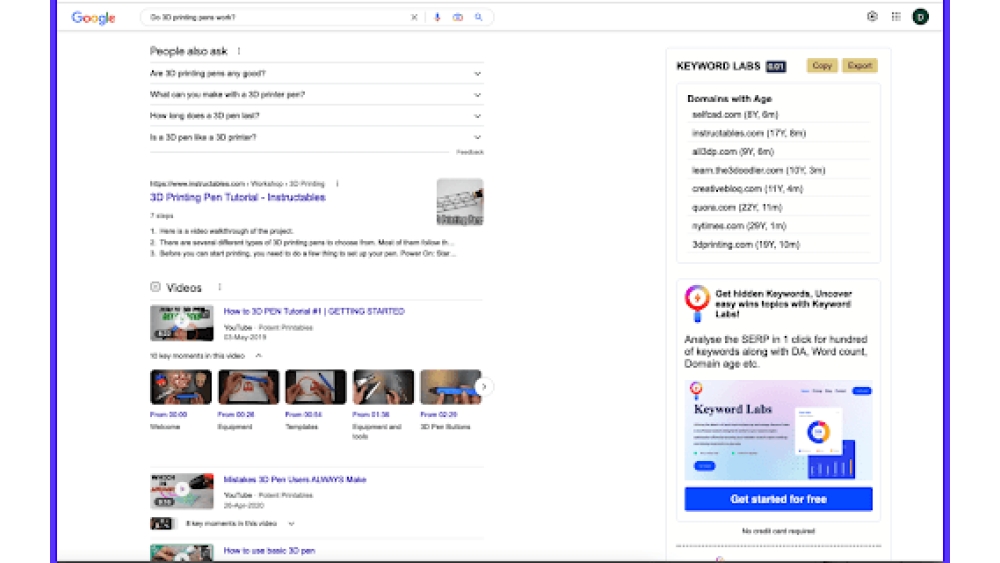The image size is (1000, 563).
Task: Click the Google logo
Action: [93, 18]
